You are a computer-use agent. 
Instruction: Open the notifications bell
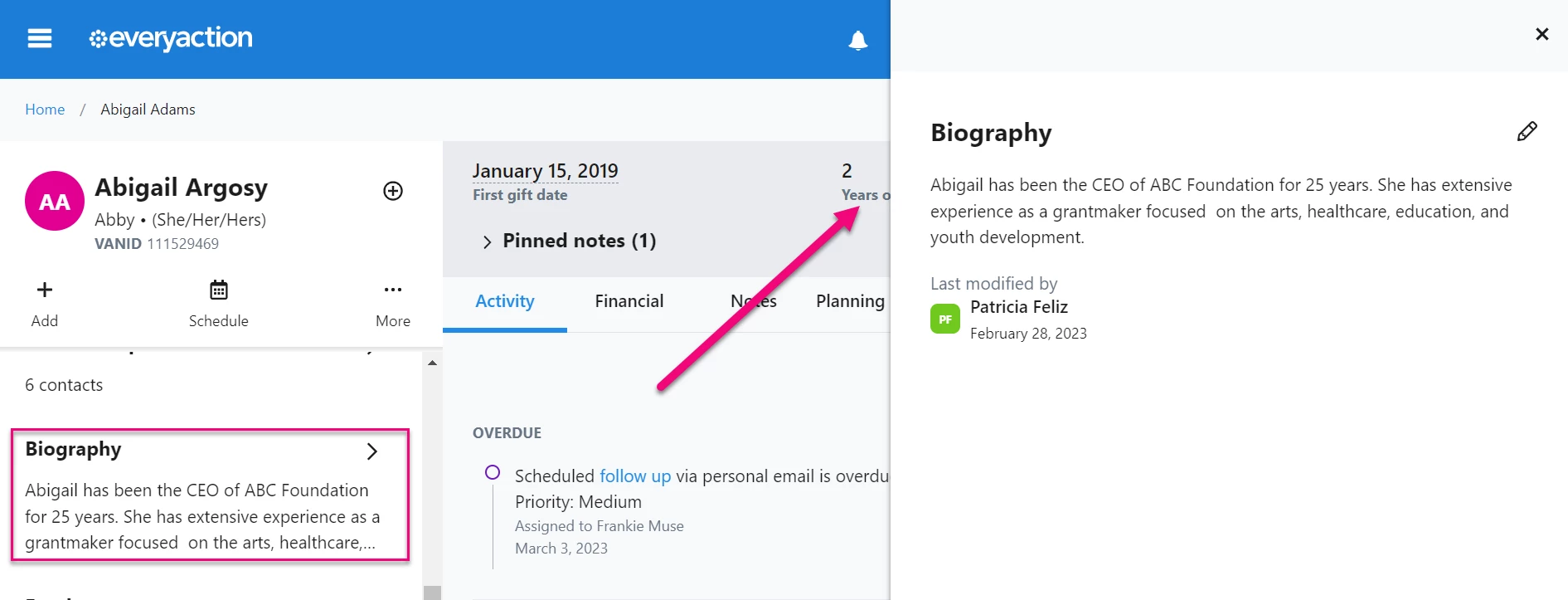point(858,38)
